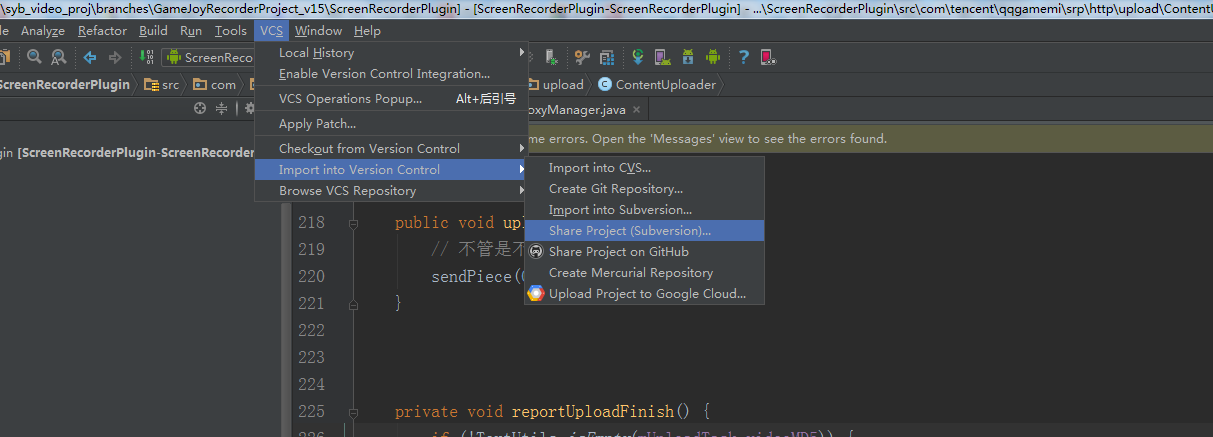Click the Find magnifier toolbar icon
Viewport: 1213px width, 437px height.
35,58
